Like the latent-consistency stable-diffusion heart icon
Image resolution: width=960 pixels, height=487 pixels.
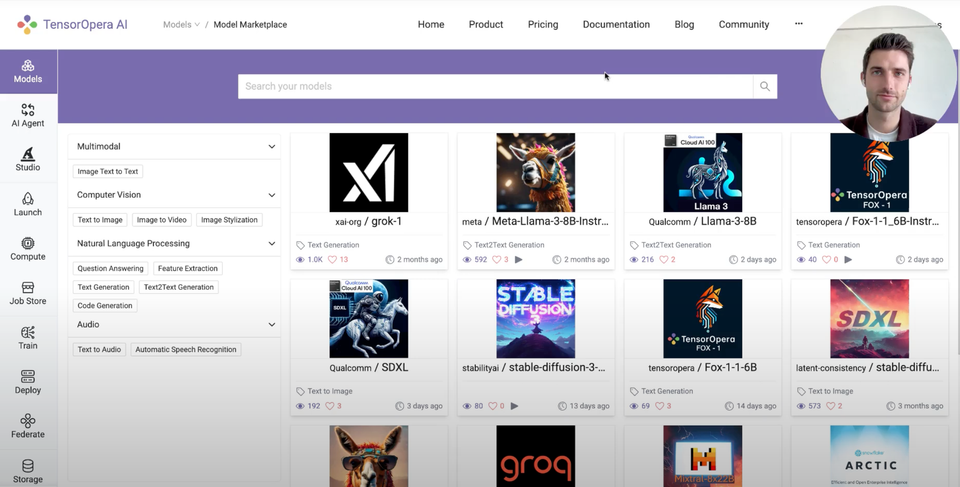831,406
